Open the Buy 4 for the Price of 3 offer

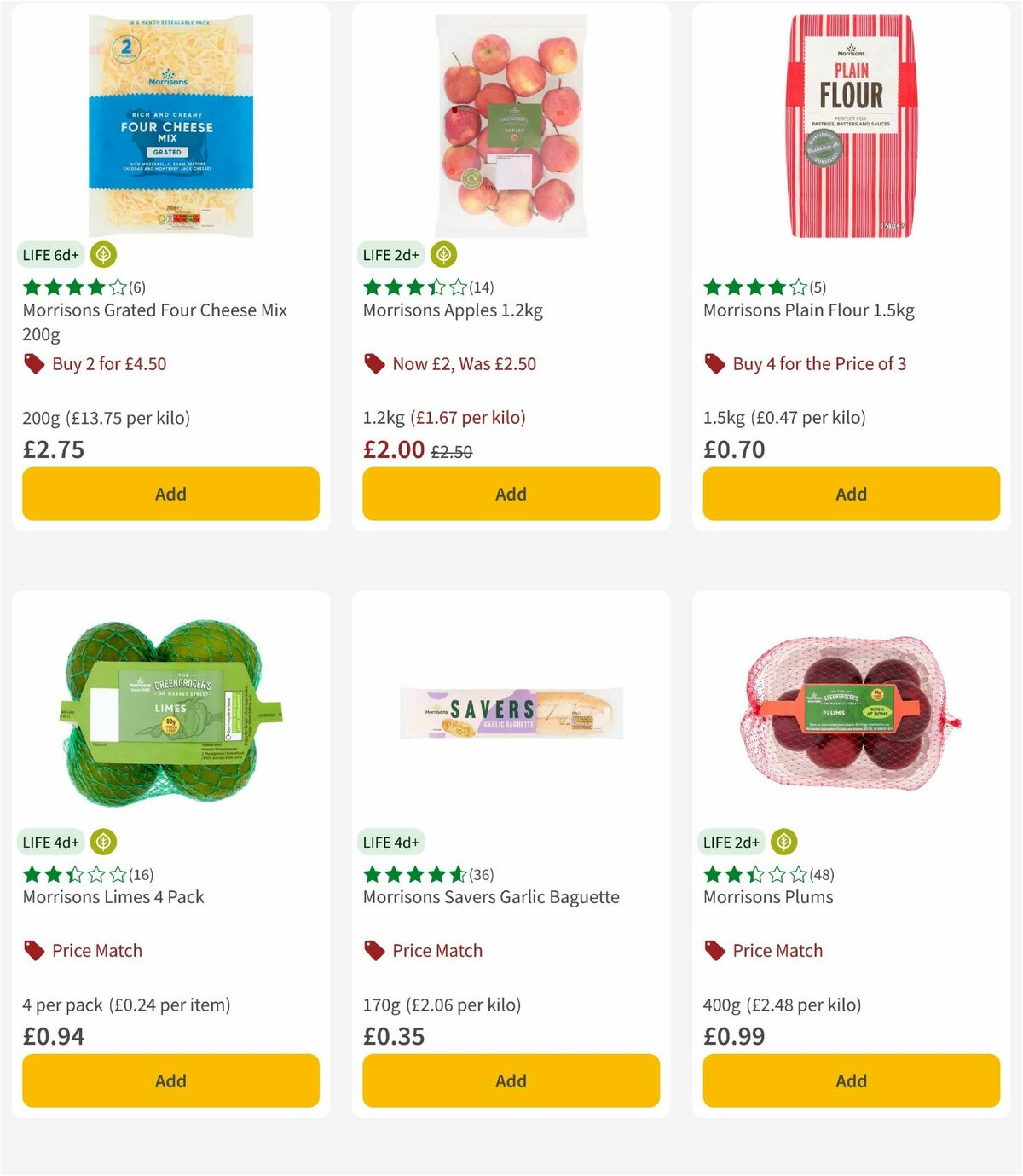819,363
